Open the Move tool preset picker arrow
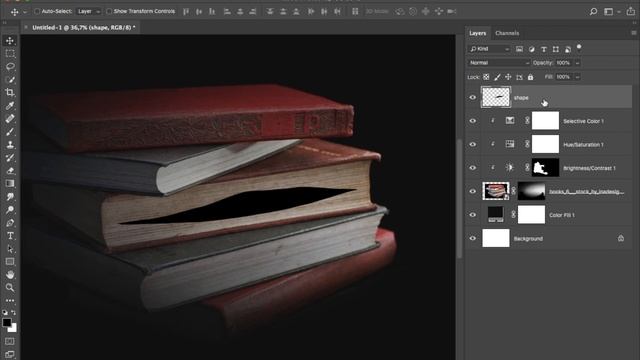Screen dimensions: 640x360 coord(24,12)
